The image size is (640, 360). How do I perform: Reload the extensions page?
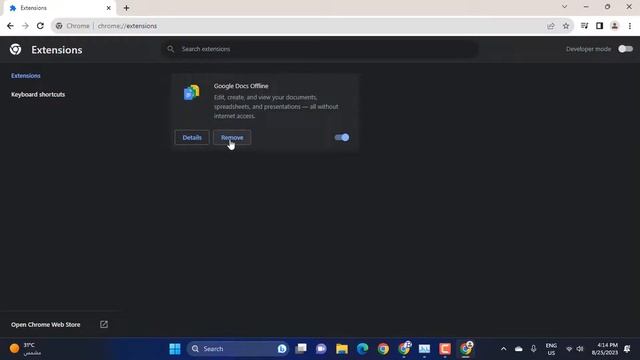point(40,26)
